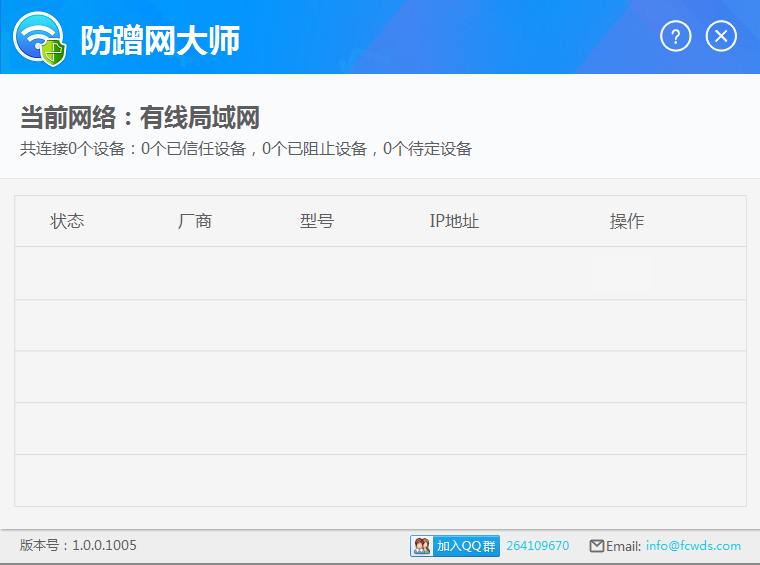
Task: Open the info@fcwds.com email link
Action: coord(693,546)
